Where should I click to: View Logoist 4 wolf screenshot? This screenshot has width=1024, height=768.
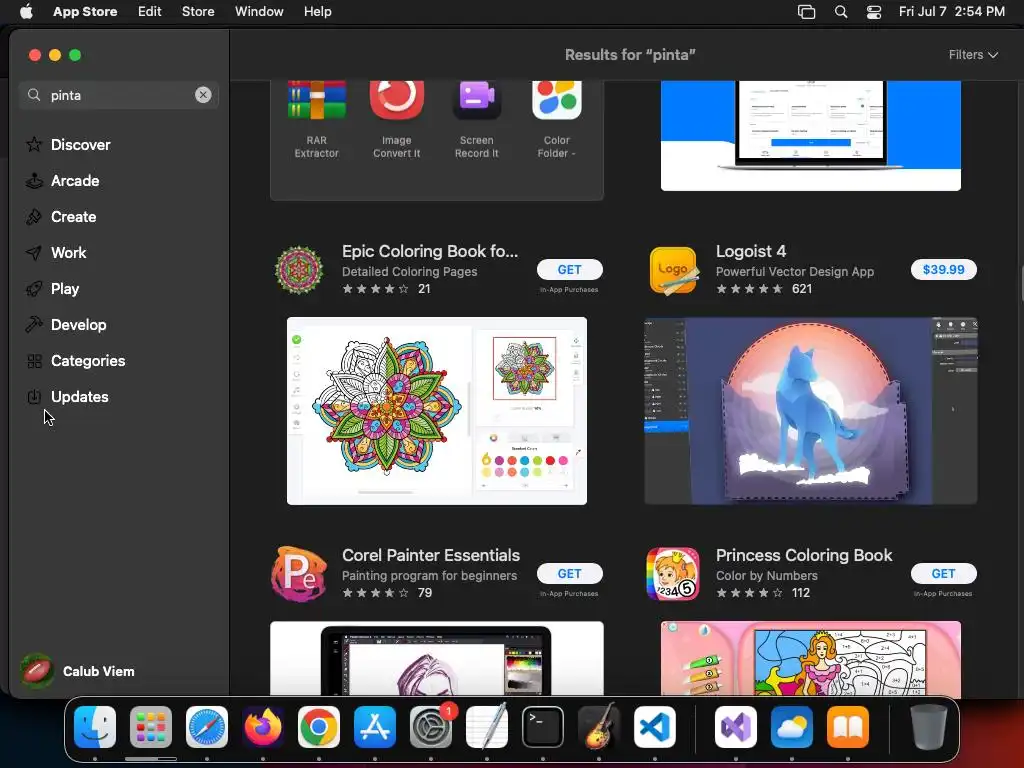(x=810, y=411)
